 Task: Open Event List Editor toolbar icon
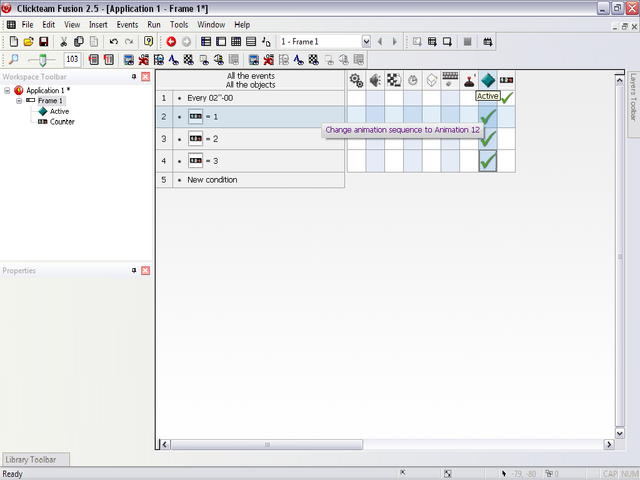251,42
